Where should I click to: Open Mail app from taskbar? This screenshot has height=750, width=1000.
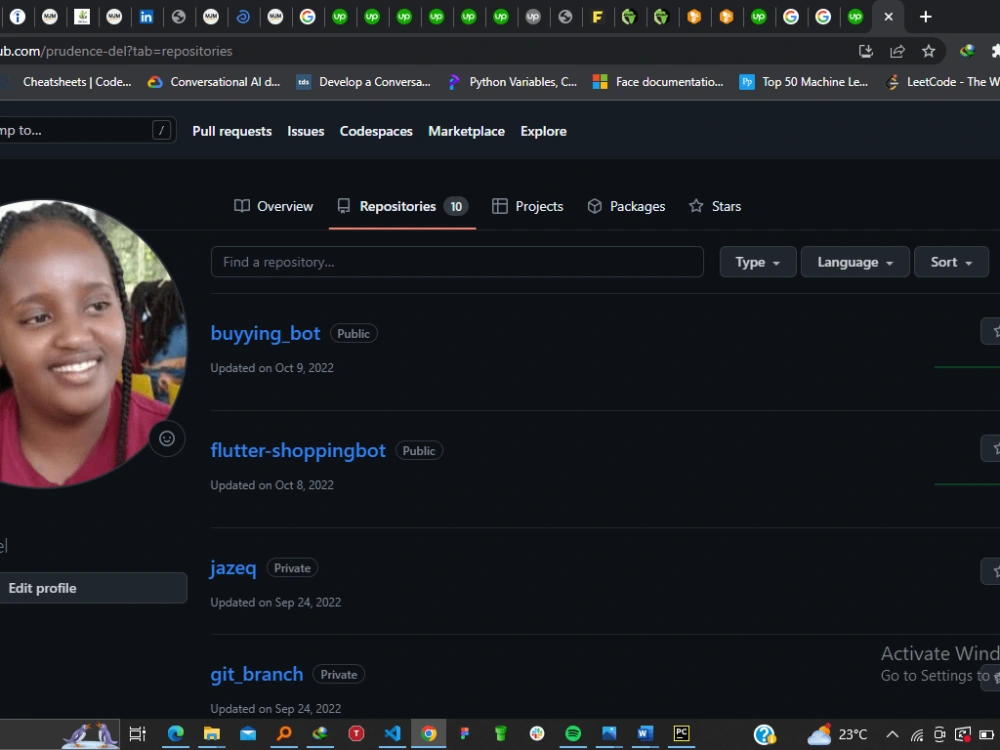[248, 734]
